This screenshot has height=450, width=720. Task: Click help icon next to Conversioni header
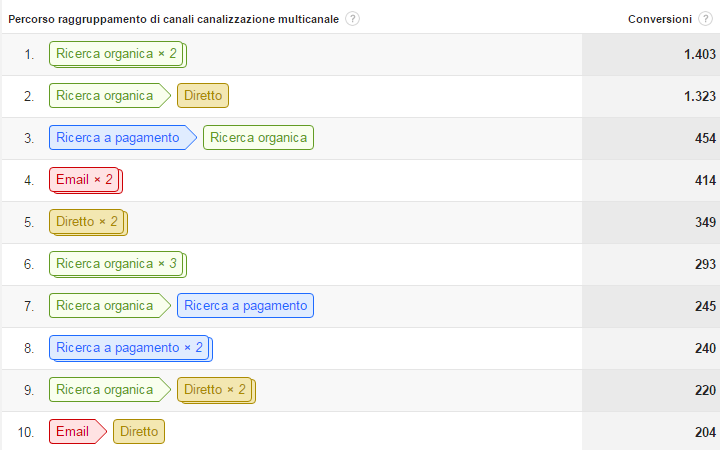(x=705, y=19)
